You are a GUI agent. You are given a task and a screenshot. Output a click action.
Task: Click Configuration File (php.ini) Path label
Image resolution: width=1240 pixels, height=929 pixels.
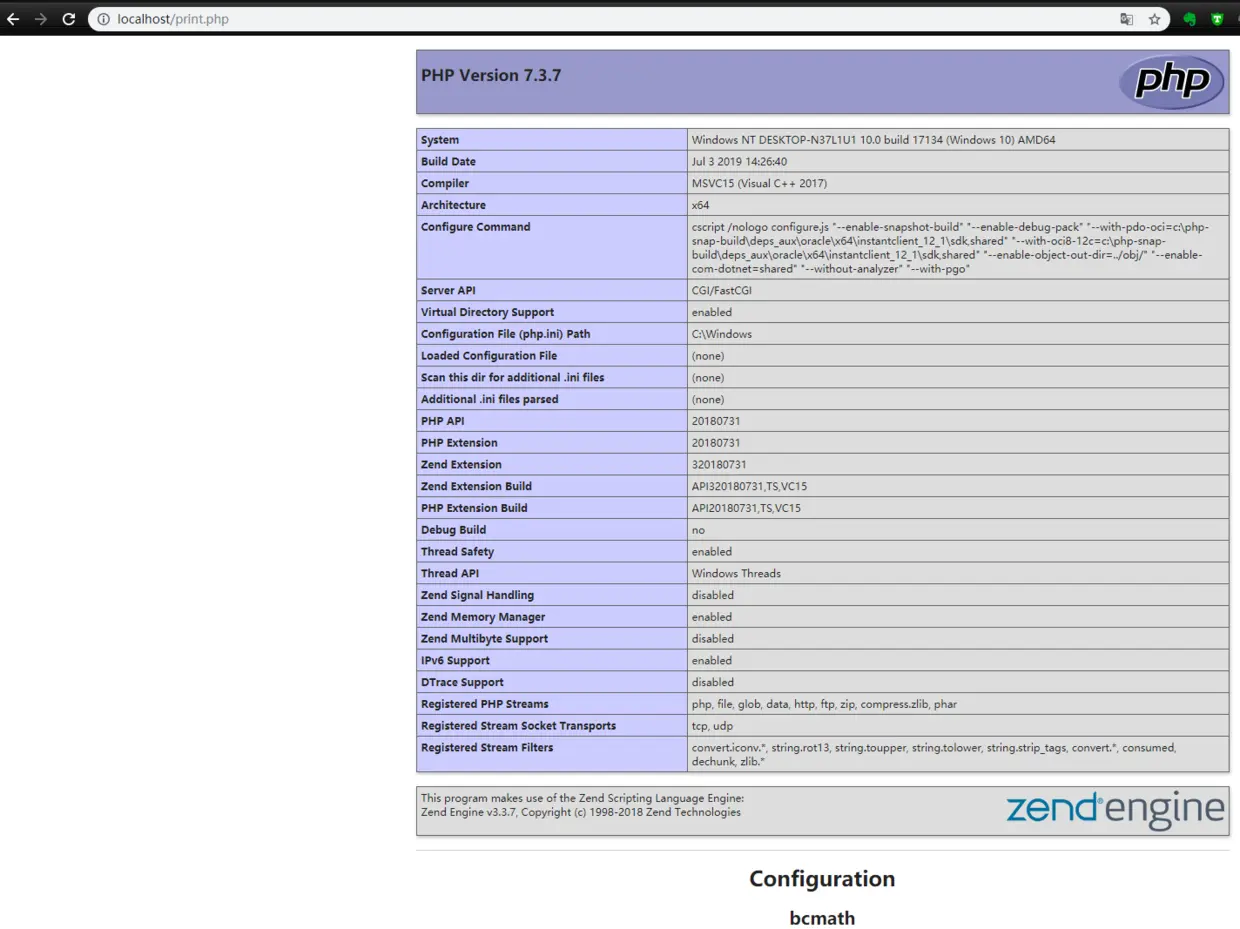pos(506,334)
